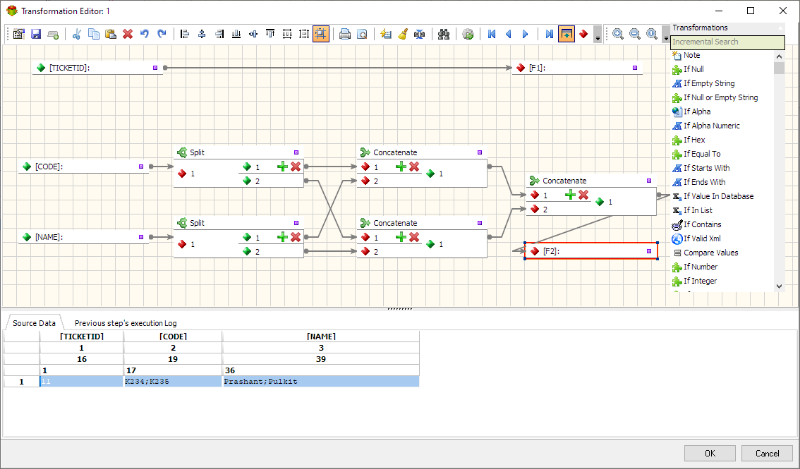
Task: Select If Starts With transformation
Action: (x=707, y=168)
